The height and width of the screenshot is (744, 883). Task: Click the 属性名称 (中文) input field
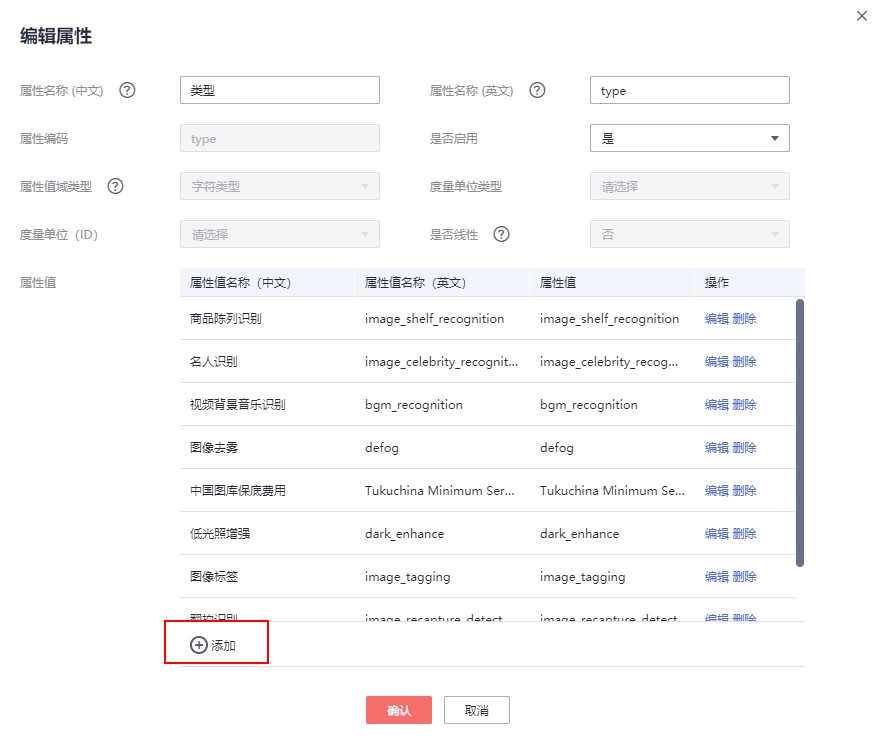pyautogui.click(x=279, y=90)
